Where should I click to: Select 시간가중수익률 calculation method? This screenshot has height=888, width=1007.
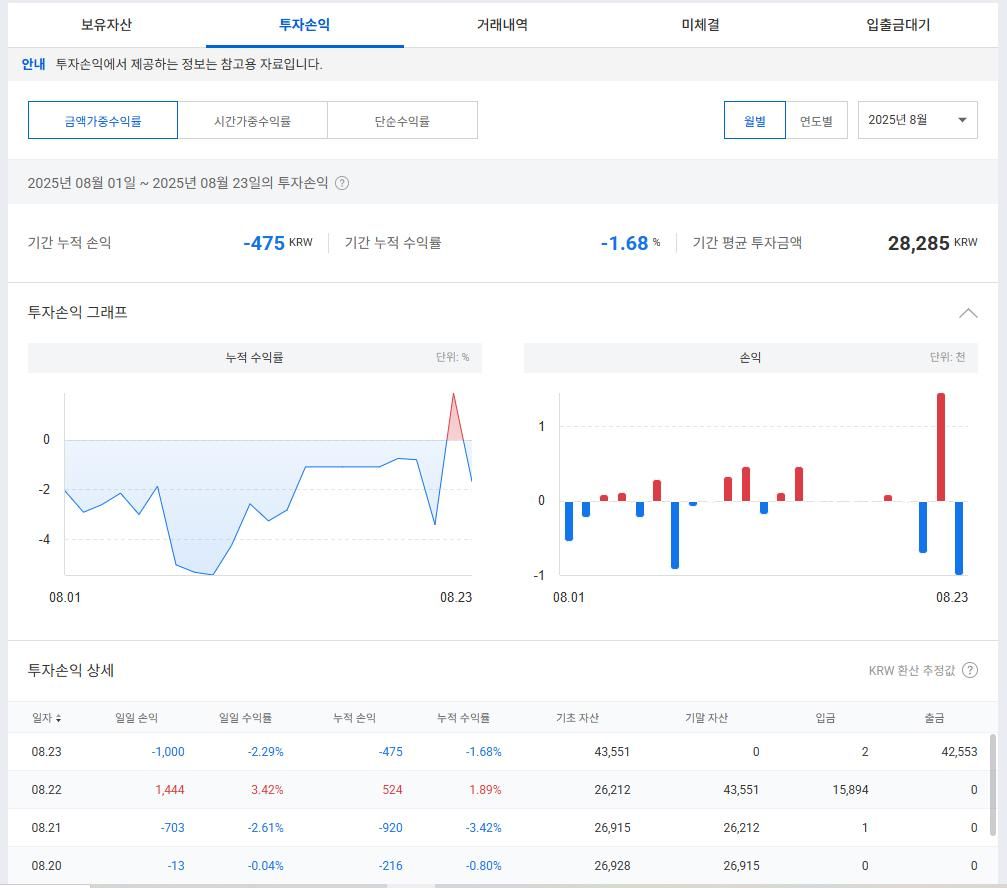252,121
